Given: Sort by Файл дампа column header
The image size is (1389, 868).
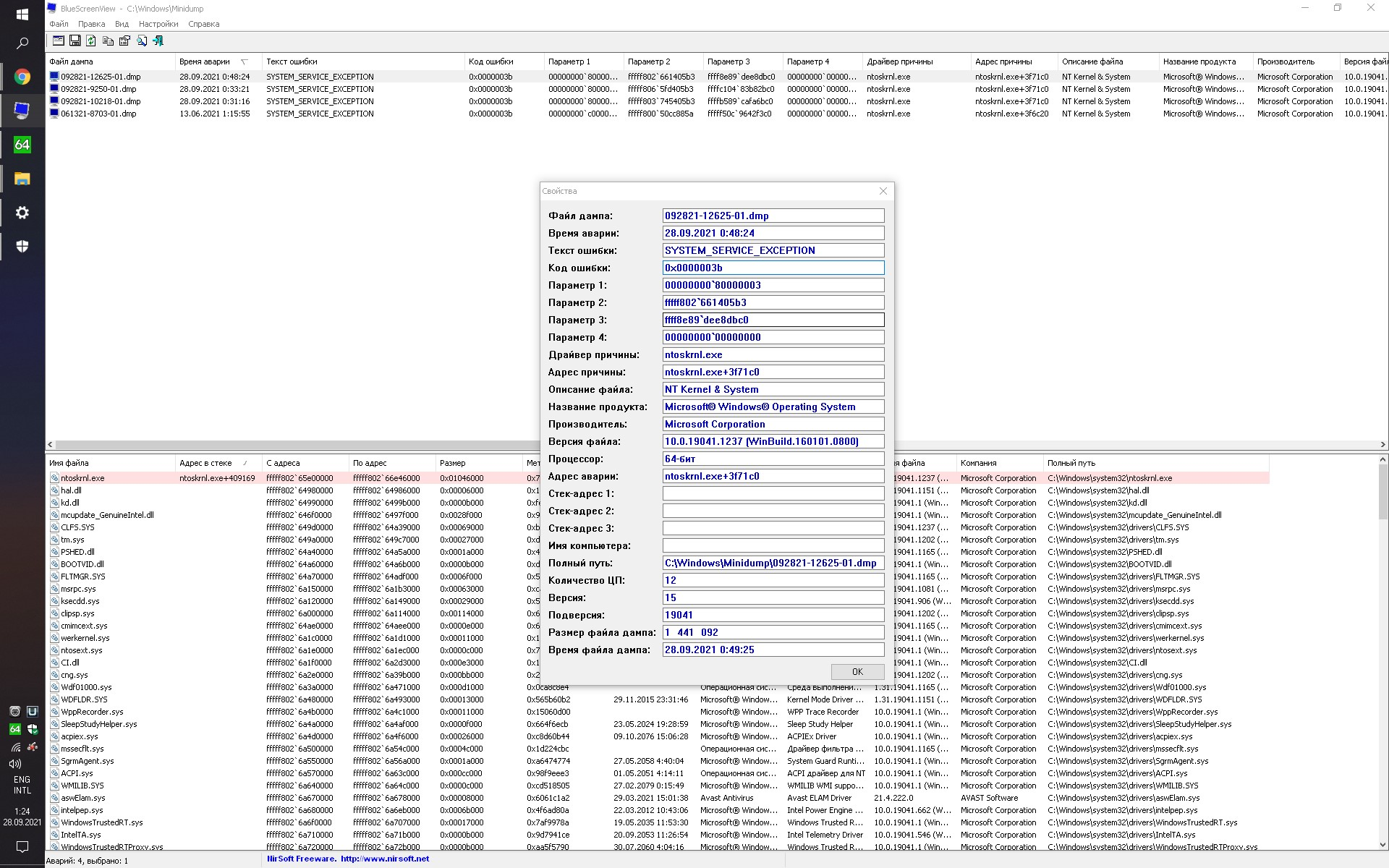Looking at the screenshot, I should pyautogui.click(x=110, y=61).
